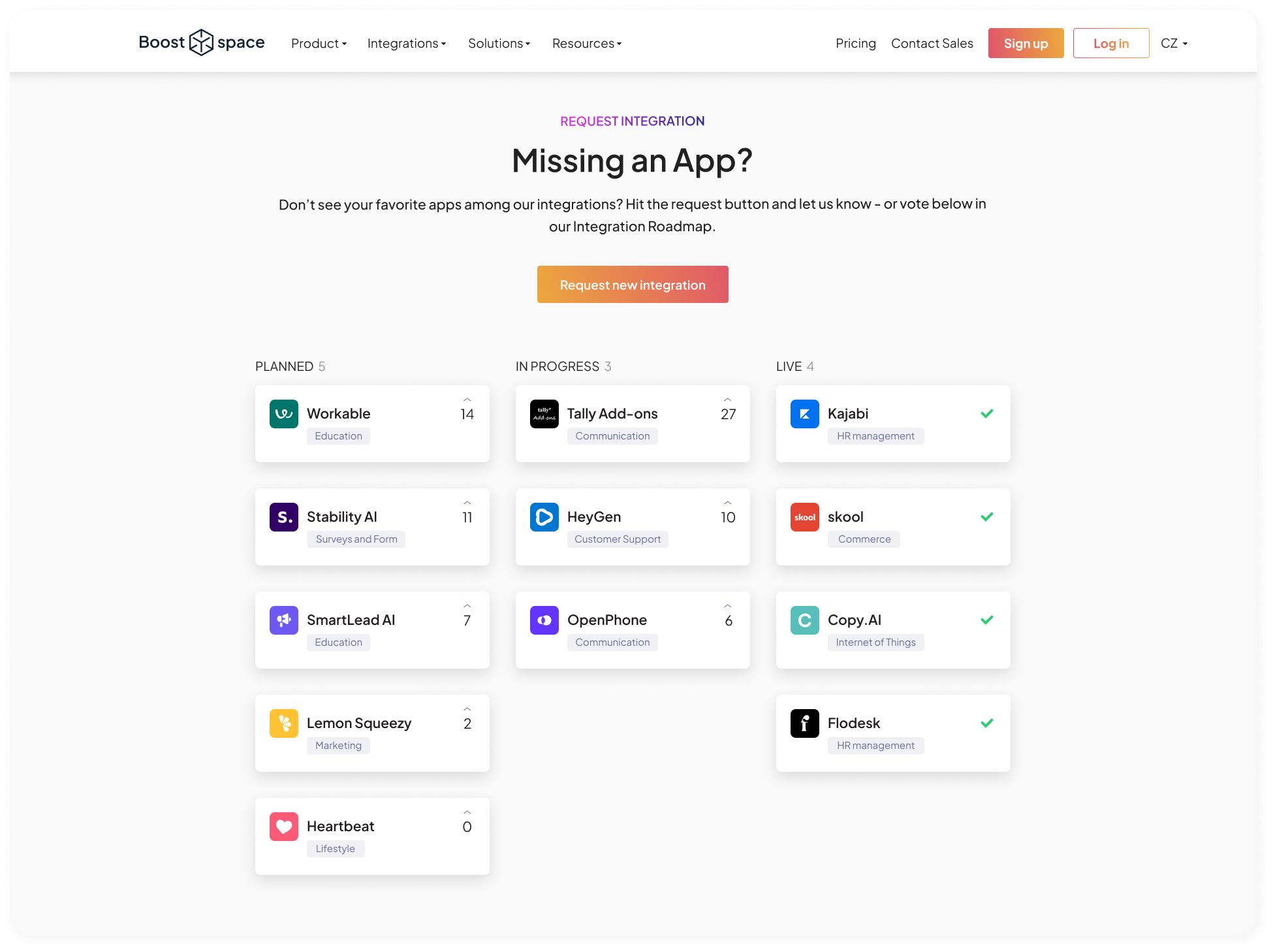Image resolution: width=1273 pixels, height=952 pixels.
Task: Click the orange Sign up button
Action: point(1026,43)
